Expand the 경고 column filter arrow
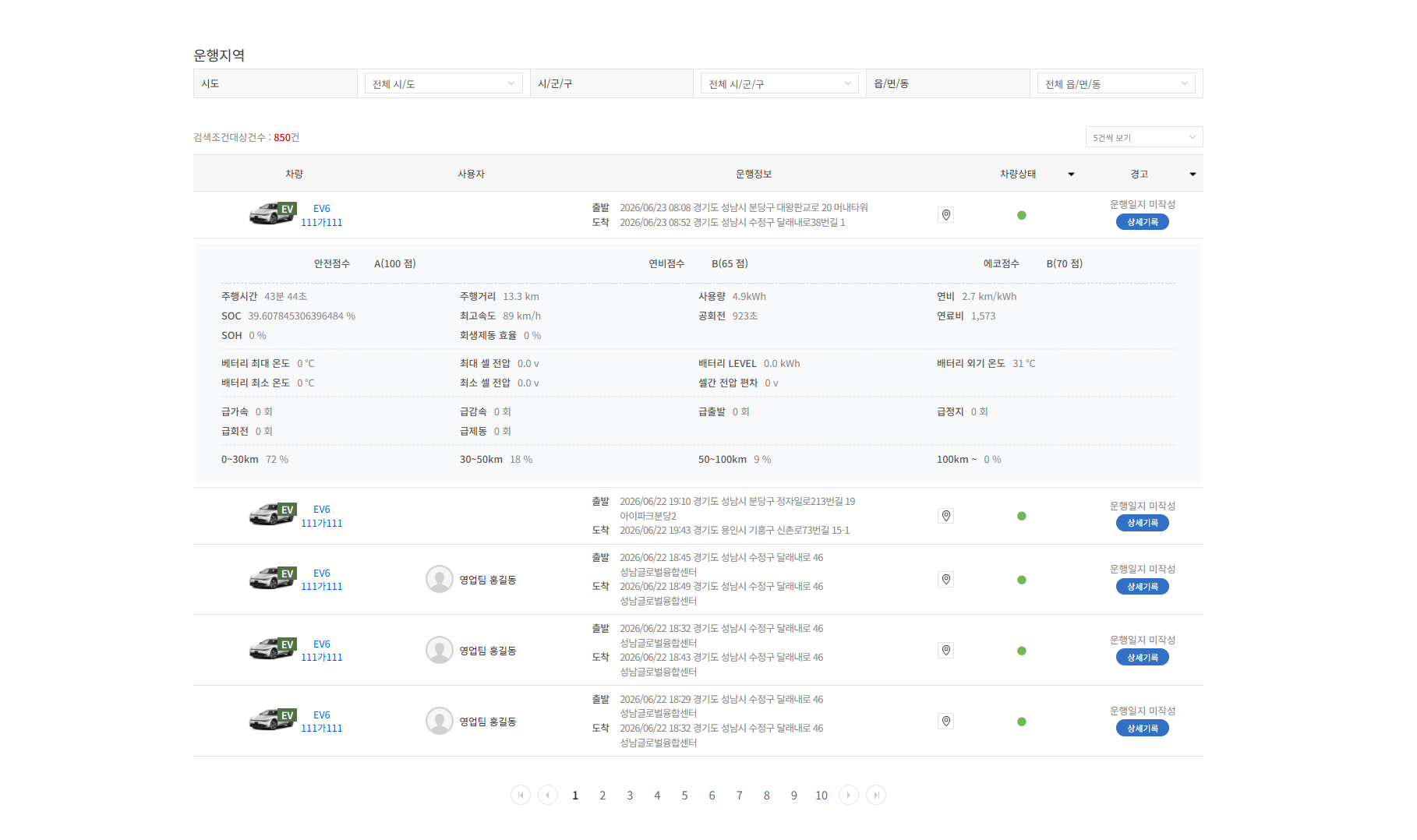The height and width of the screenshot is (840, 1417). [1193, 175]
